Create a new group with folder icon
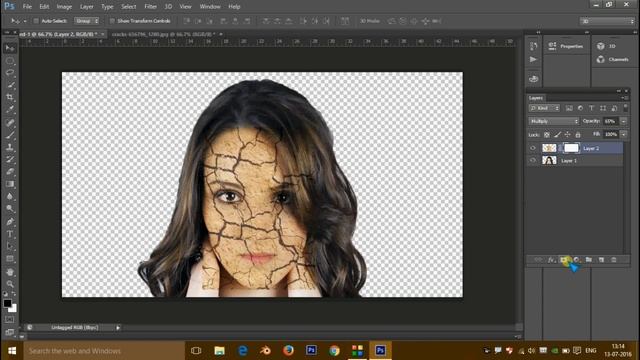The height and width of the screenshot is (360, 640). point(589,260)
